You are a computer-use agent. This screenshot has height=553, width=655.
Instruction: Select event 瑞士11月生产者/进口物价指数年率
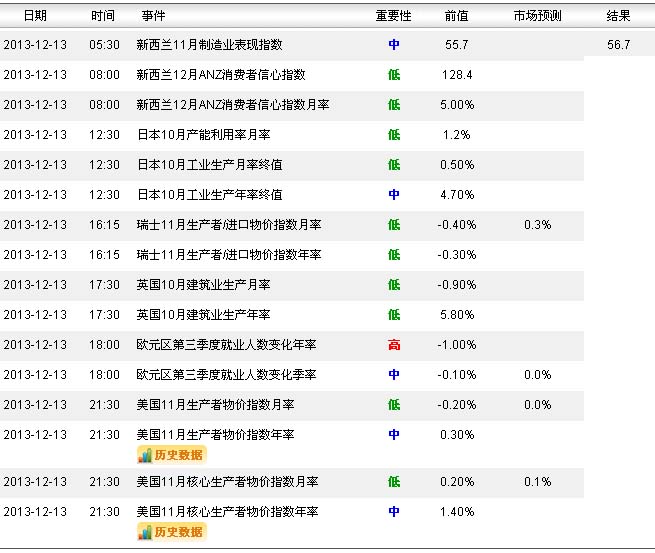tap(229, 255)
